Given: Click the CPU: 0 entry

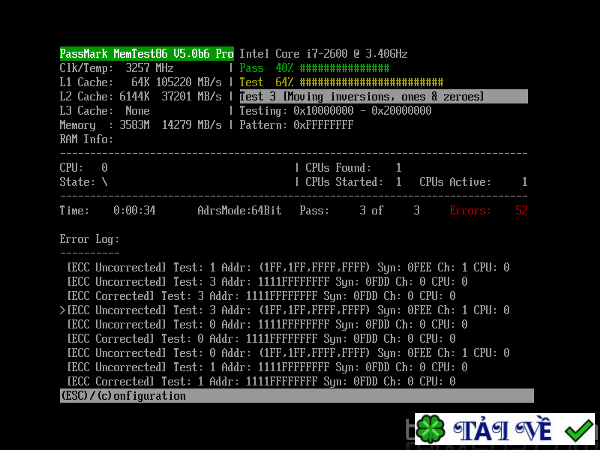Looking at the screenshot, I should 84,168.
